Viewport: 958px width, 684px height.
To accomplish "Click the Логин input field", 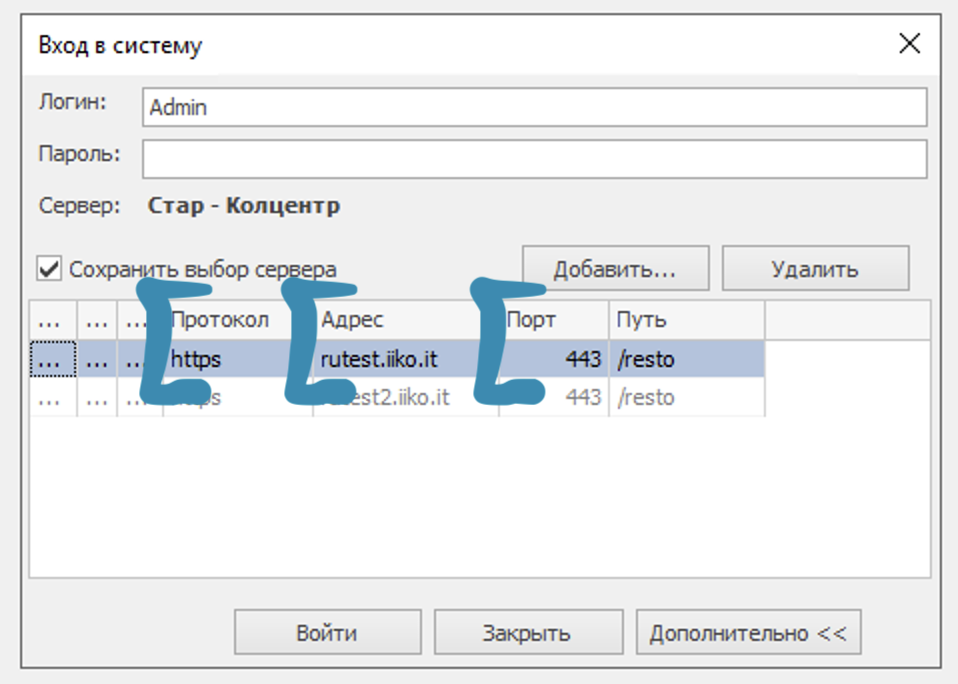I will (534, 108).
